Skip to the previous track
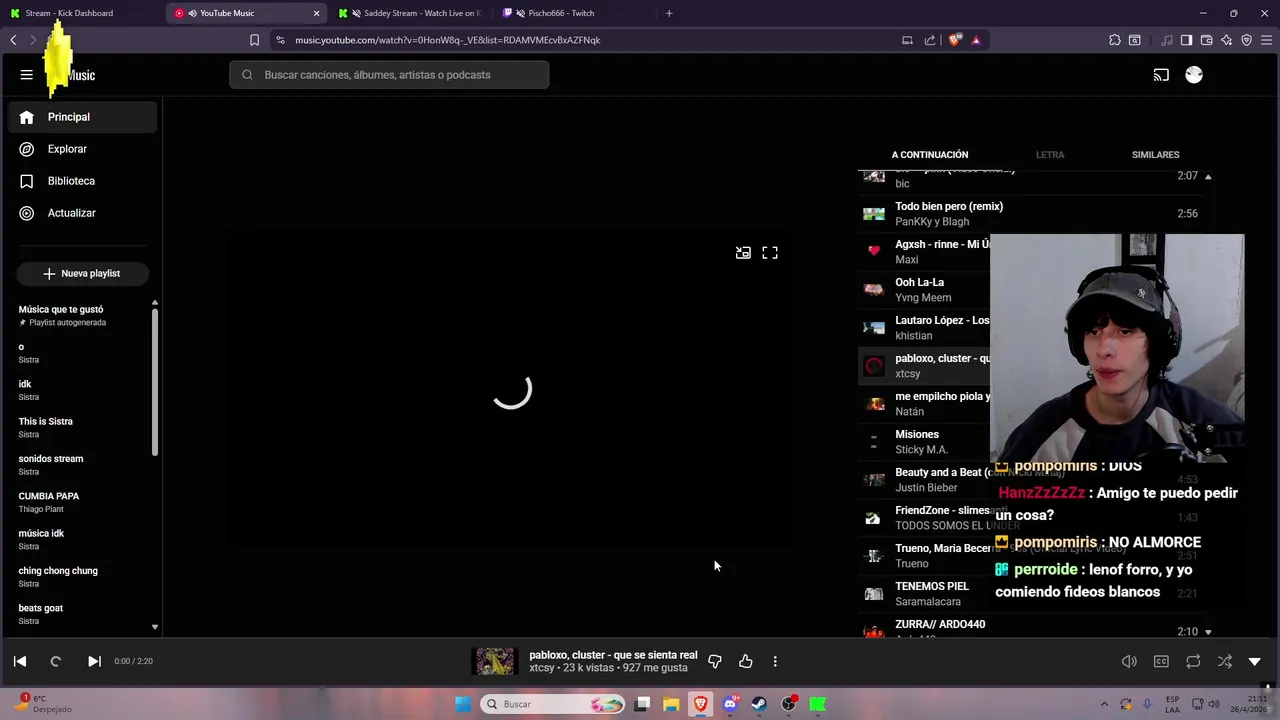 (x=20, y=661)
